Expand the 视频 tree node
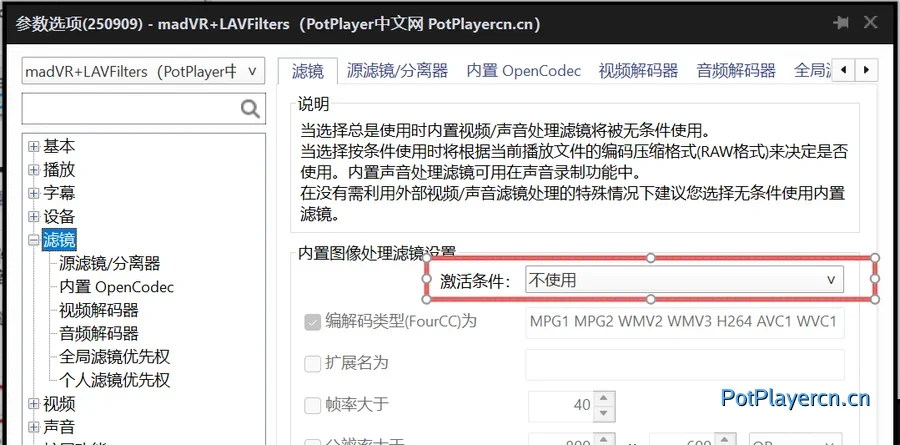This screenshot has height=445, width=900. [34, 404]
